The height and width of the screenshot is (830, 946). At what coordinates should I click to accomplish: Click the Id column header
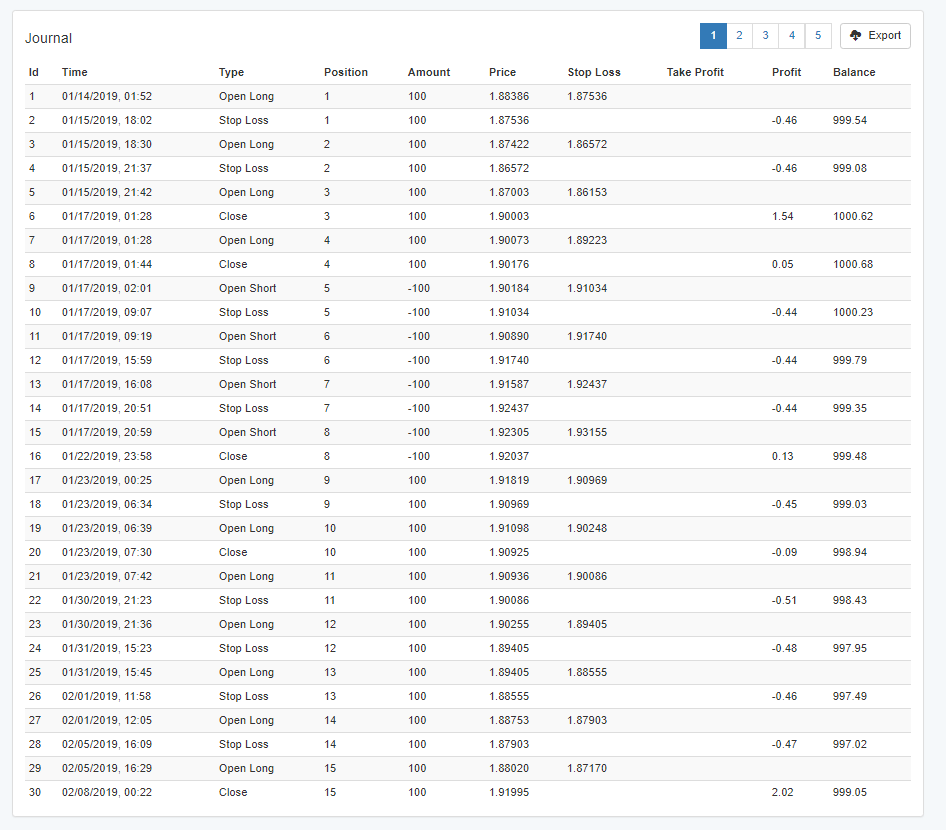34,72
